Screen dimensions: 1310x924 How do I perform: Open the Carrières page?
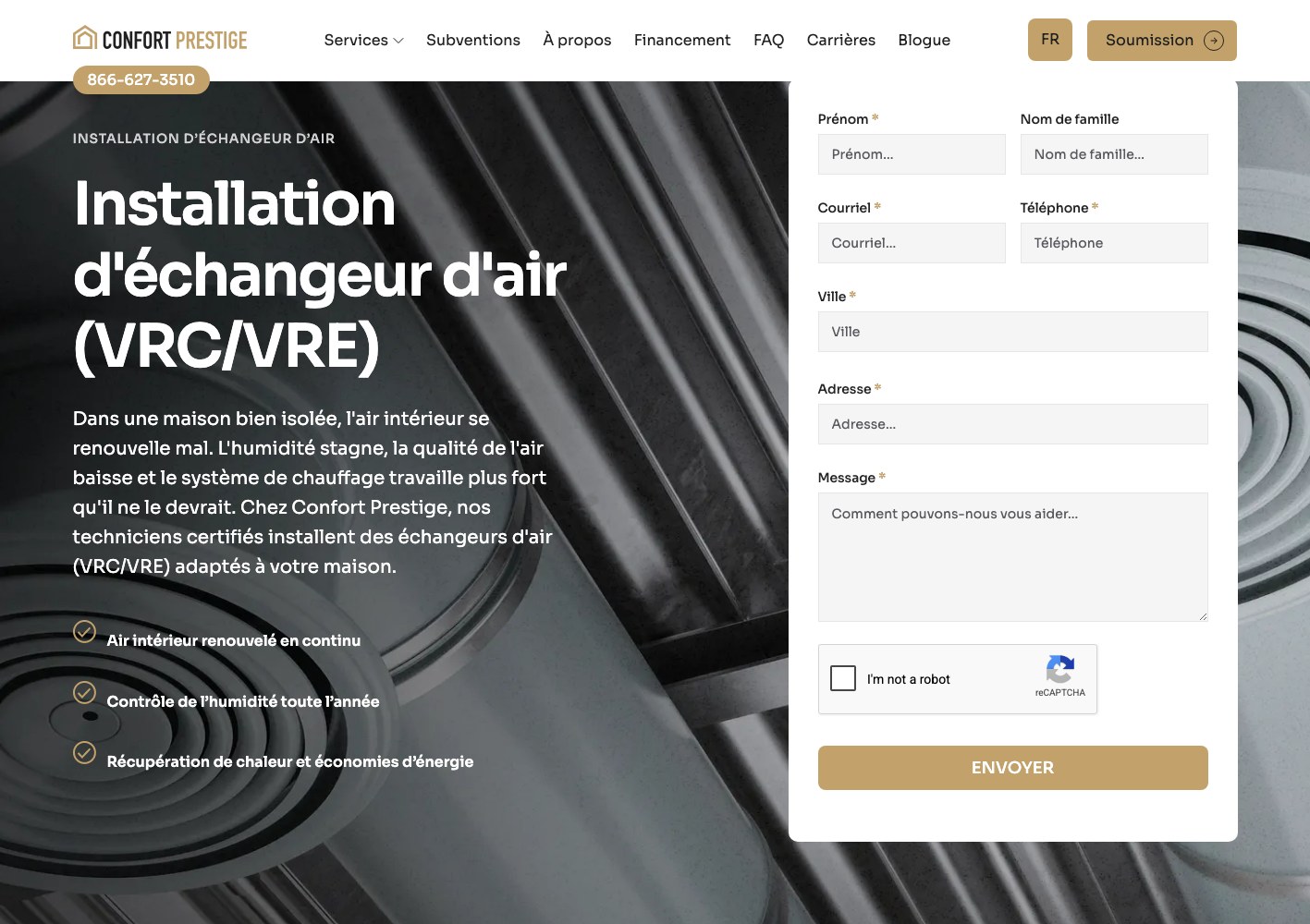pyautogui.click(x=841, y=40)
